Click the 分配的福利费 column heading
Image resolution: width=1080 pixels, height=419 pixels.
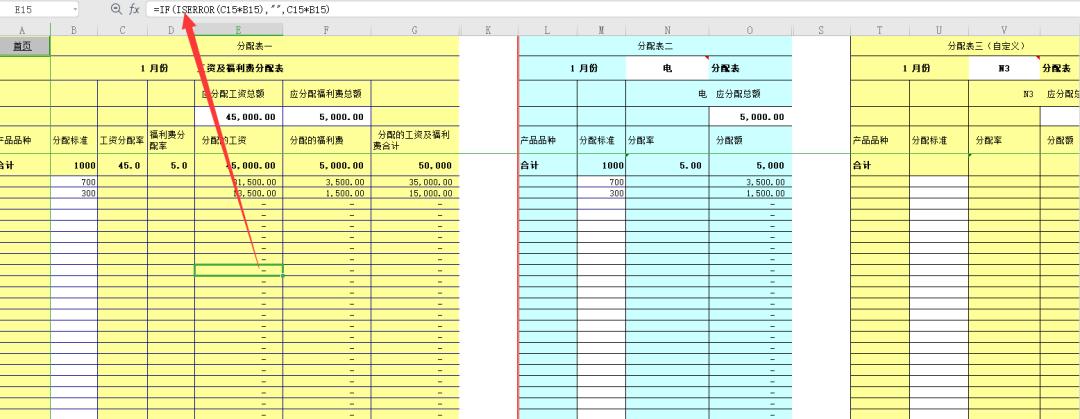pyautogui.click(x=317, y=141)
